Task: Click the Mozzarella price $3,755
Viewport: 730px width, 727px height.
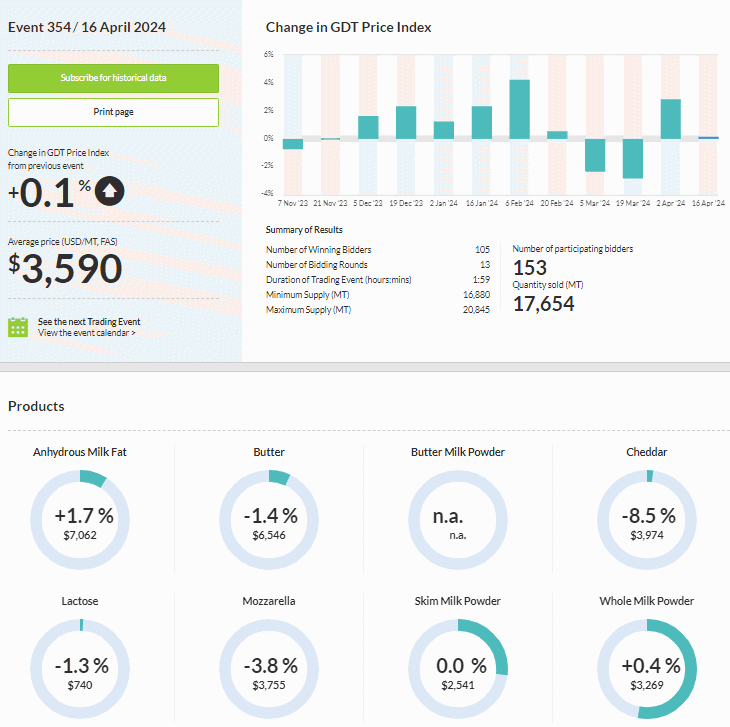Action: [269, 685]
